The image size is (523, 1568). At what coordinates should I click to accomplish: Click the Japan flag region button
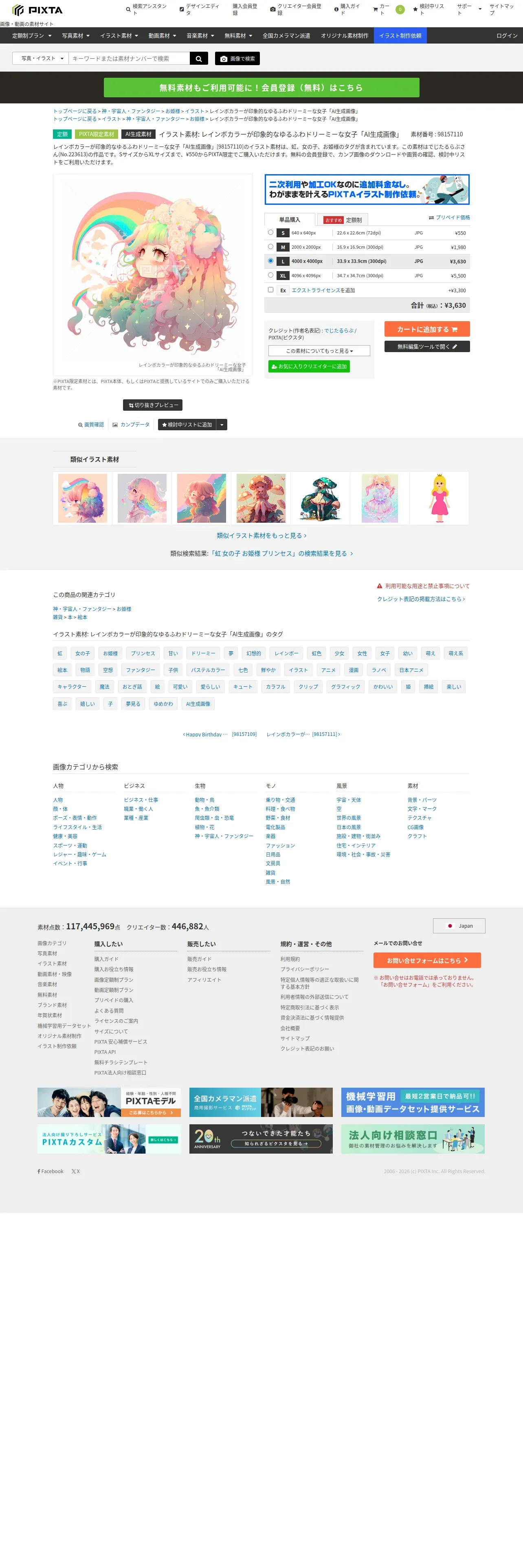coord(459,926)
